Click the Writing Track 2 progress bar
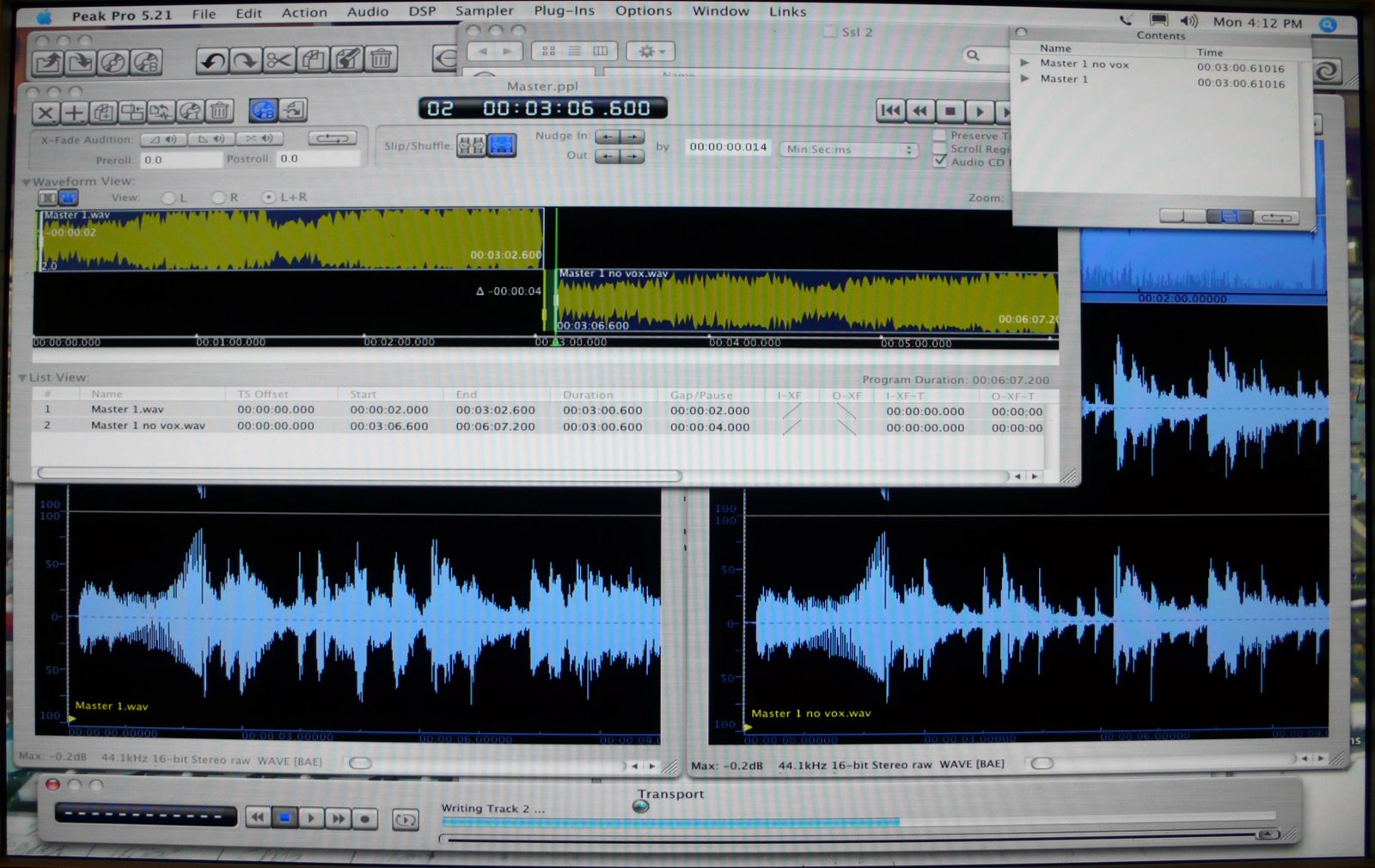 pyautogui.click(x=858, y=821)
